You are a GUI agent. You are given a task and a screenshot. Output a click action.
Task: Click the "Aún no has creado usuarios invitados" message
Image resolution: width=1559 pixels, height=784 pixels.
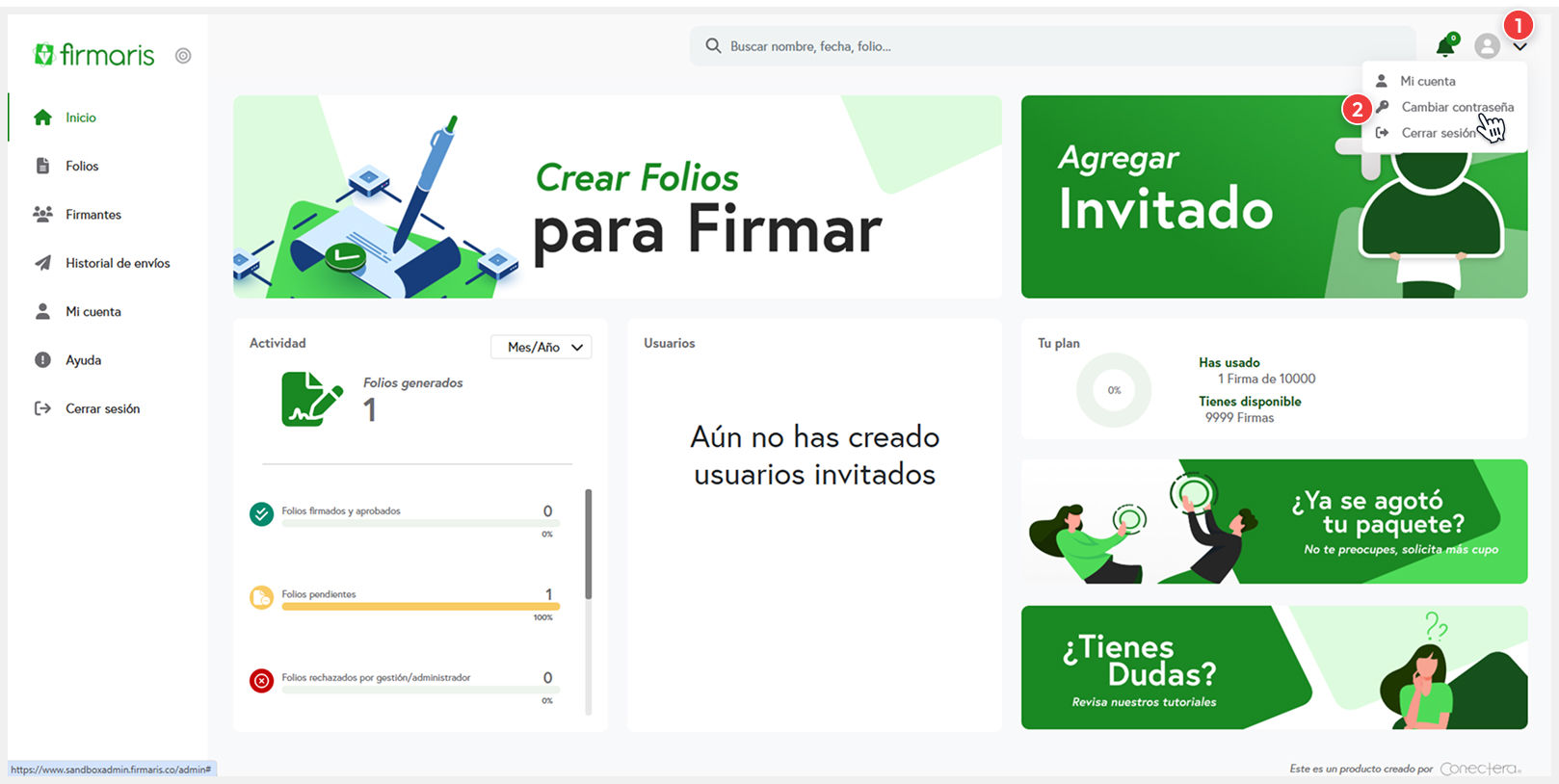pos(815,456)
